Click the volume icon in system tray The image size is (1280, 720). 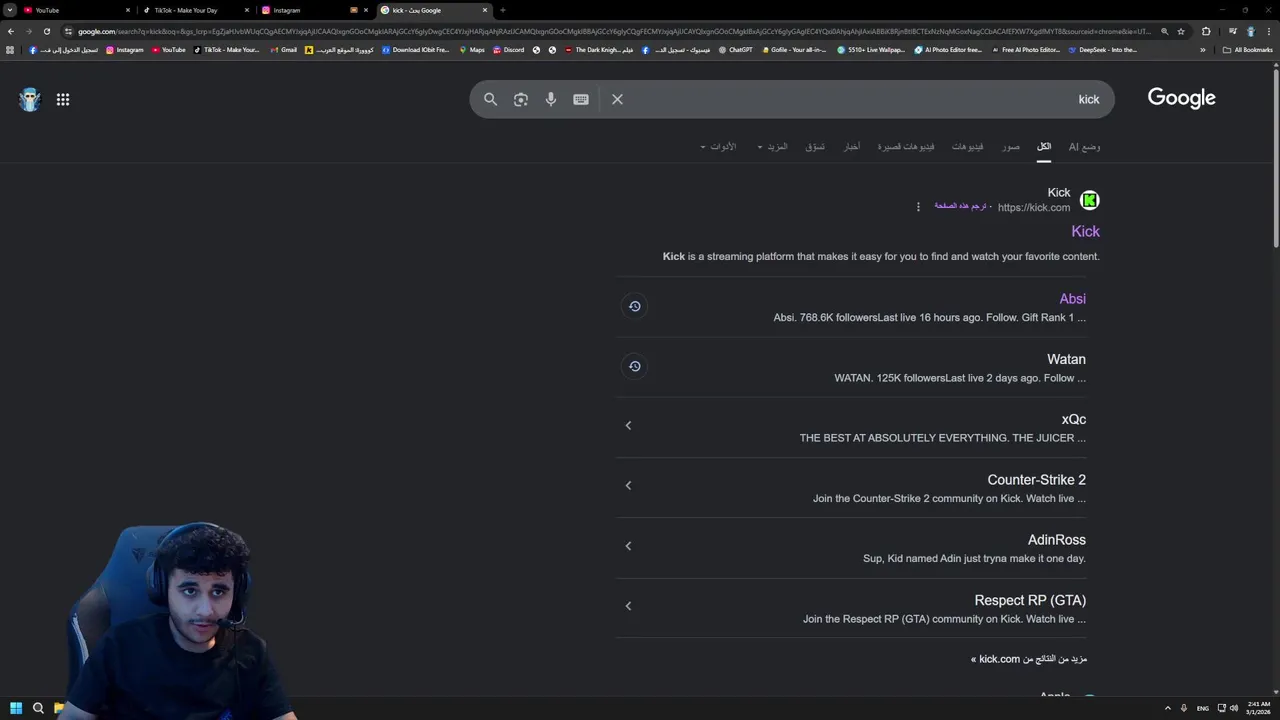coord(1234,708)
